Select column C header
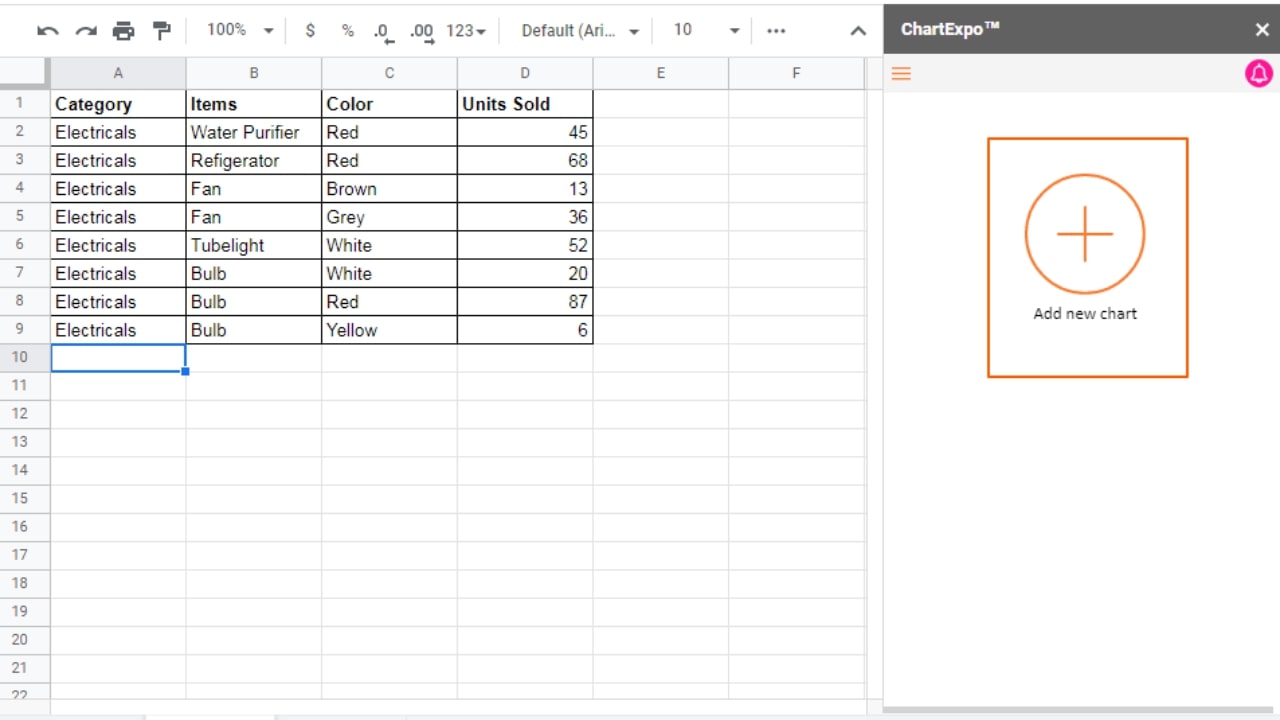 click(x=389, y=73)
